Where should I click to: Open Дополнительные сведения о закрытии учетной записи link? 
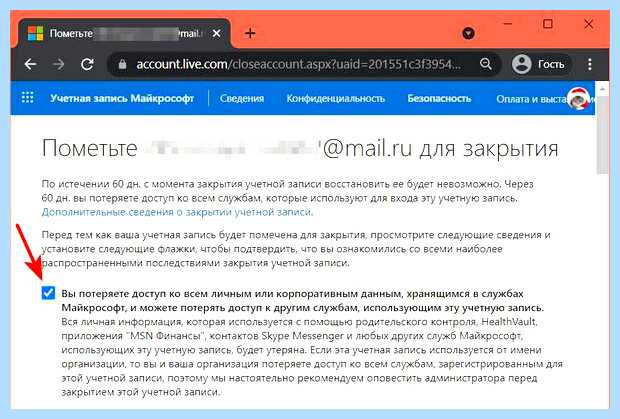pyautogui.click(x=177, y=212)
